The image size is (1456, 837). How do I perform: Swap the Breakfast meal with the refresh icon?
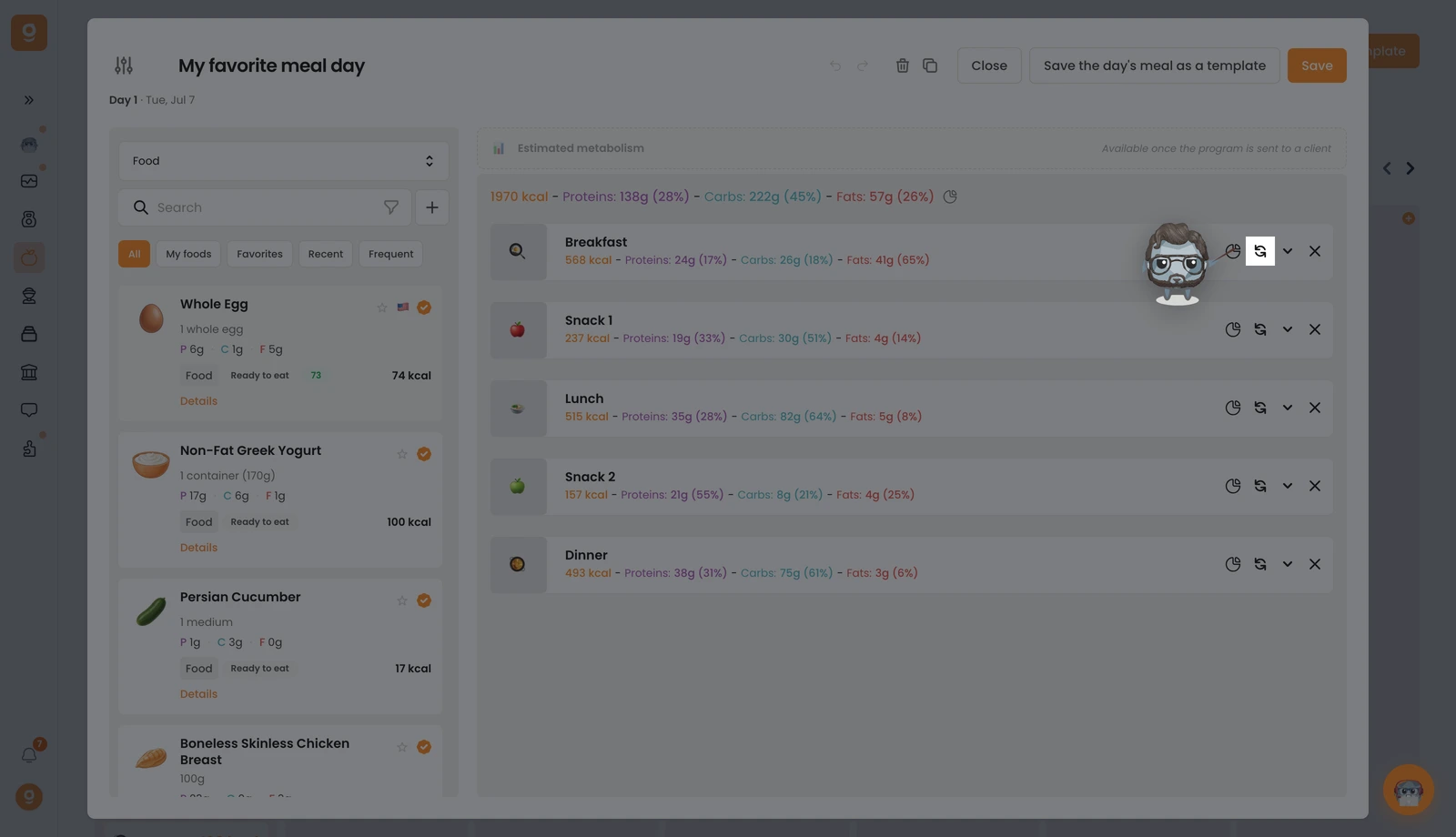(x=1260, y=251)
